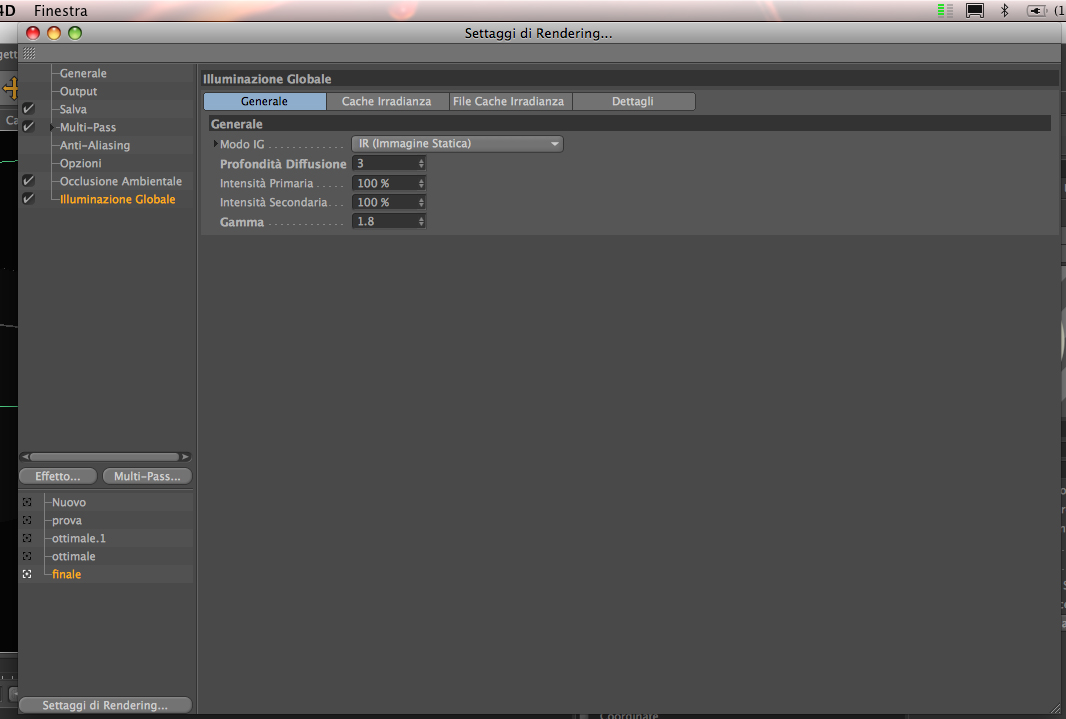Click the green activity bars menu icon
The height and width of the screenshot is (719, 1066).
click(945, 10)
